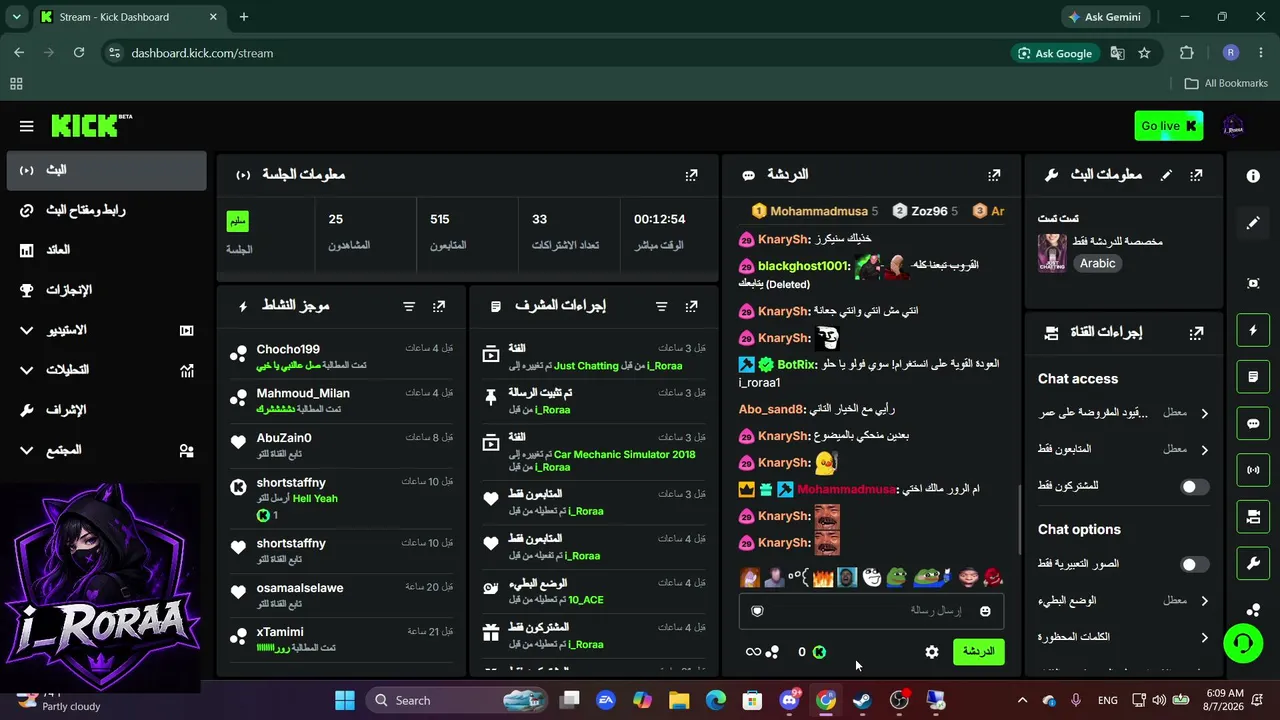Send message with green الدردشة button

pyautogui.click(x=978, y=652)
